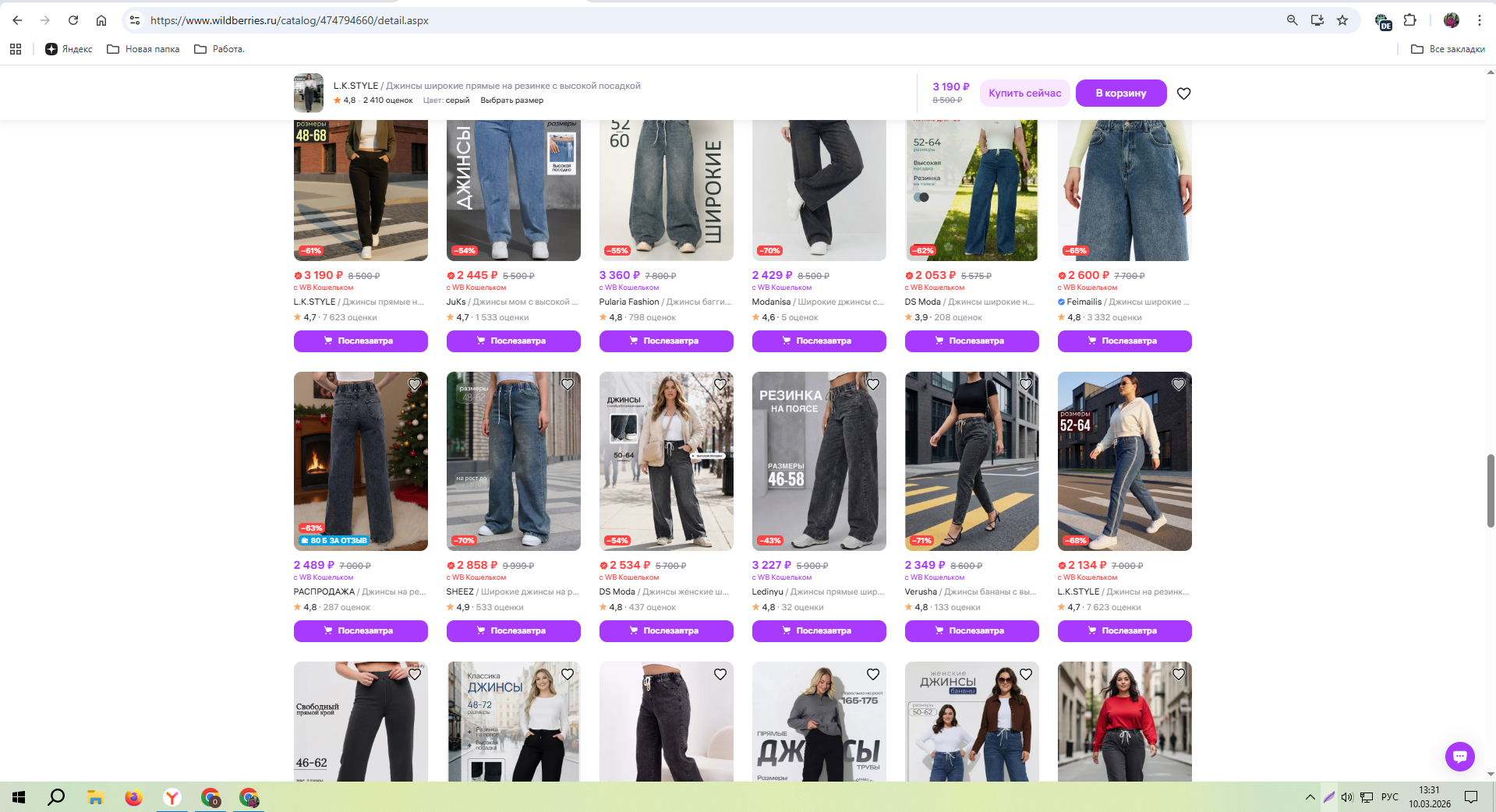Launch Firefox from the taskbar
1496x812 pixels.
tap(133, 797)
